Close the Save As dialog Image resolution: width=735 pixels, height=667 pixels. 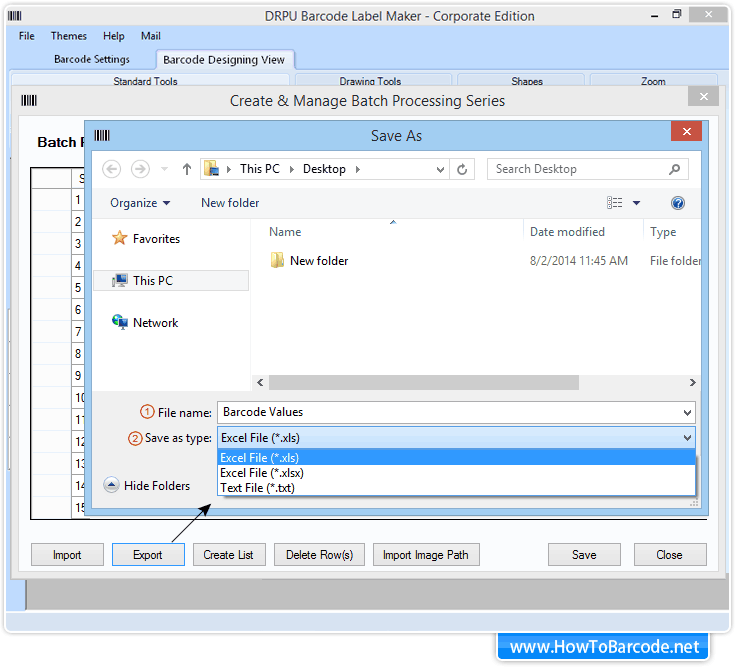click(686, 131)
